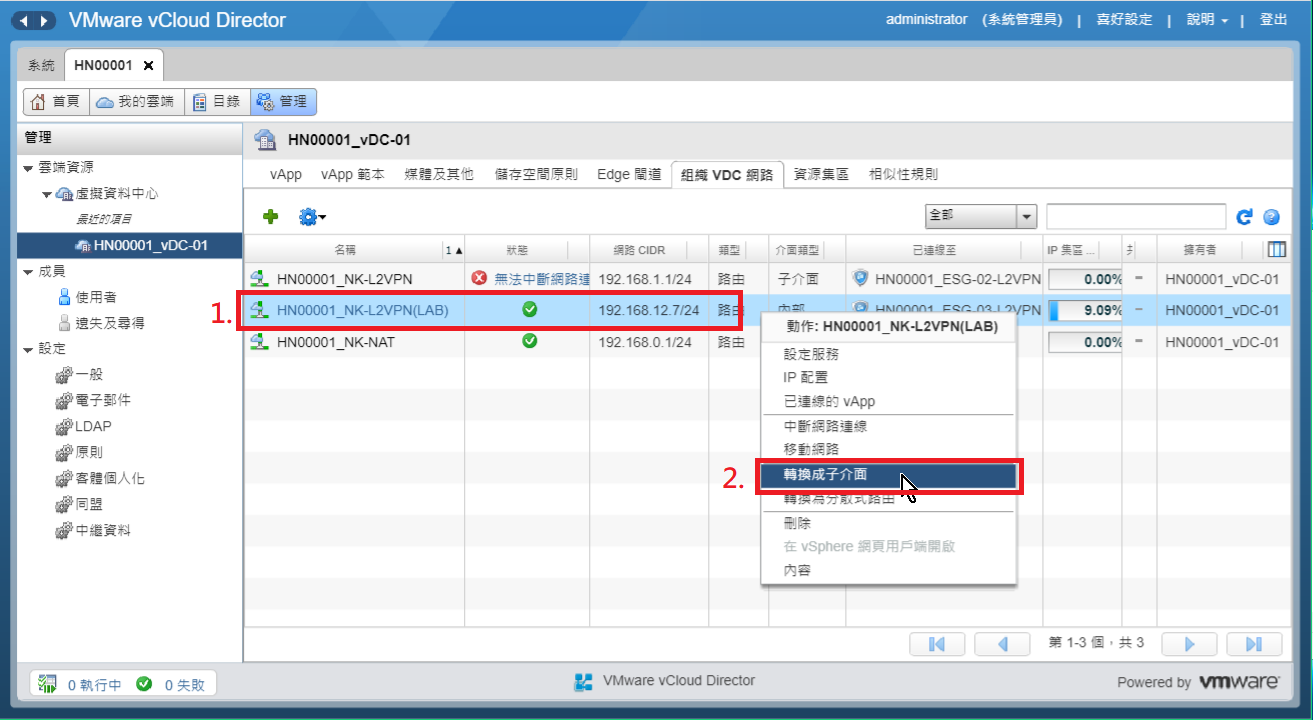Choose 已連線的 vApp menu entry
1313x720 pixels.
pos(829,402)
